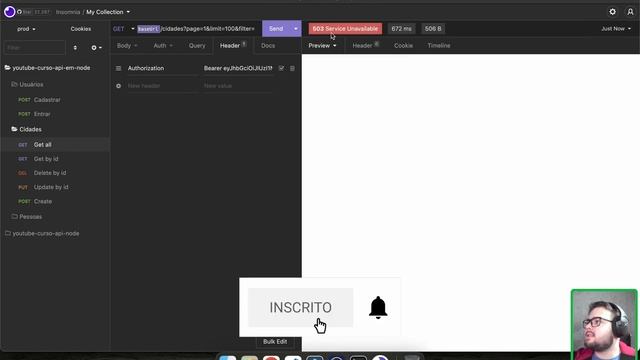The width and height of the screenshot is (640, 360).
Task: Delete the Authorization header with trash icon
Action: [x=292, y=68]
